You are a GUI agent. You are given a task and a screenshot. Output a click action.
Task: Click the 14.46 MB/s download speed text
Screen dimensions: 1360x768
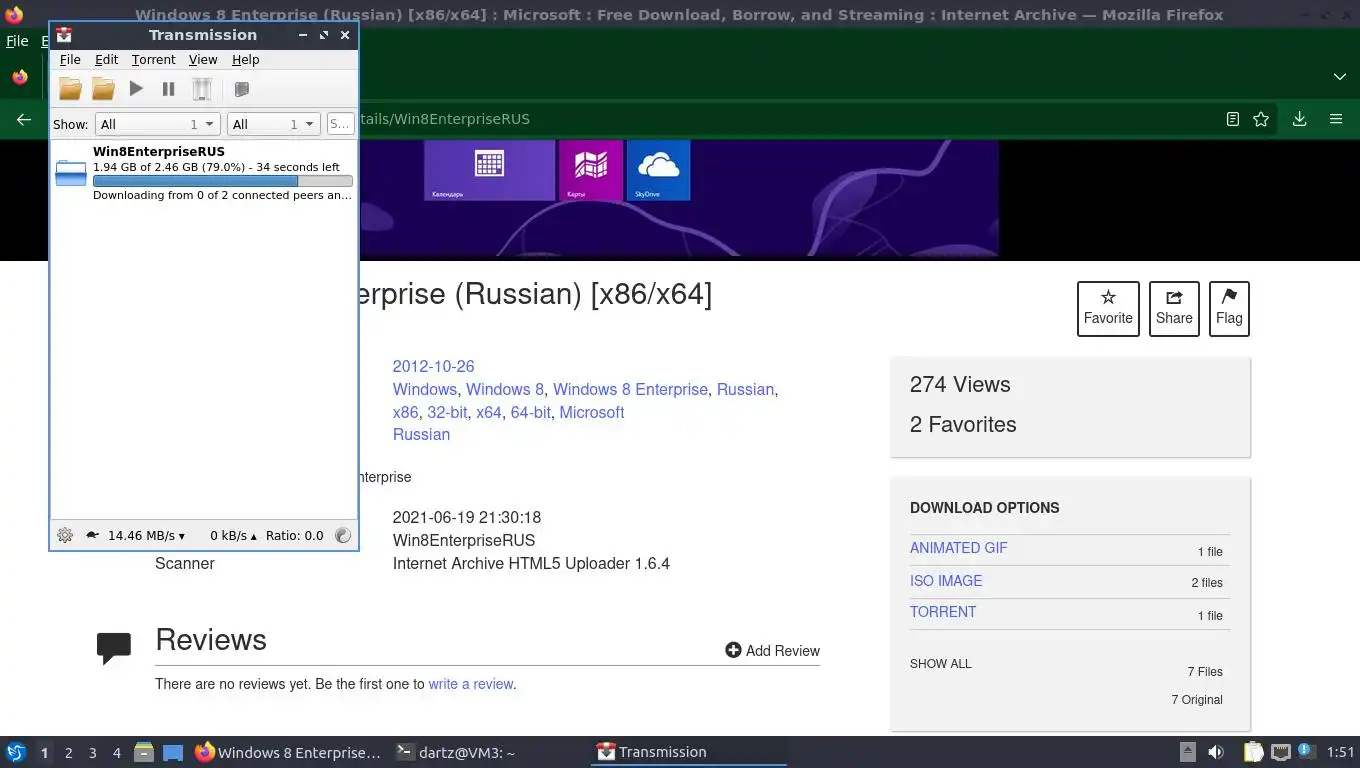146,535
